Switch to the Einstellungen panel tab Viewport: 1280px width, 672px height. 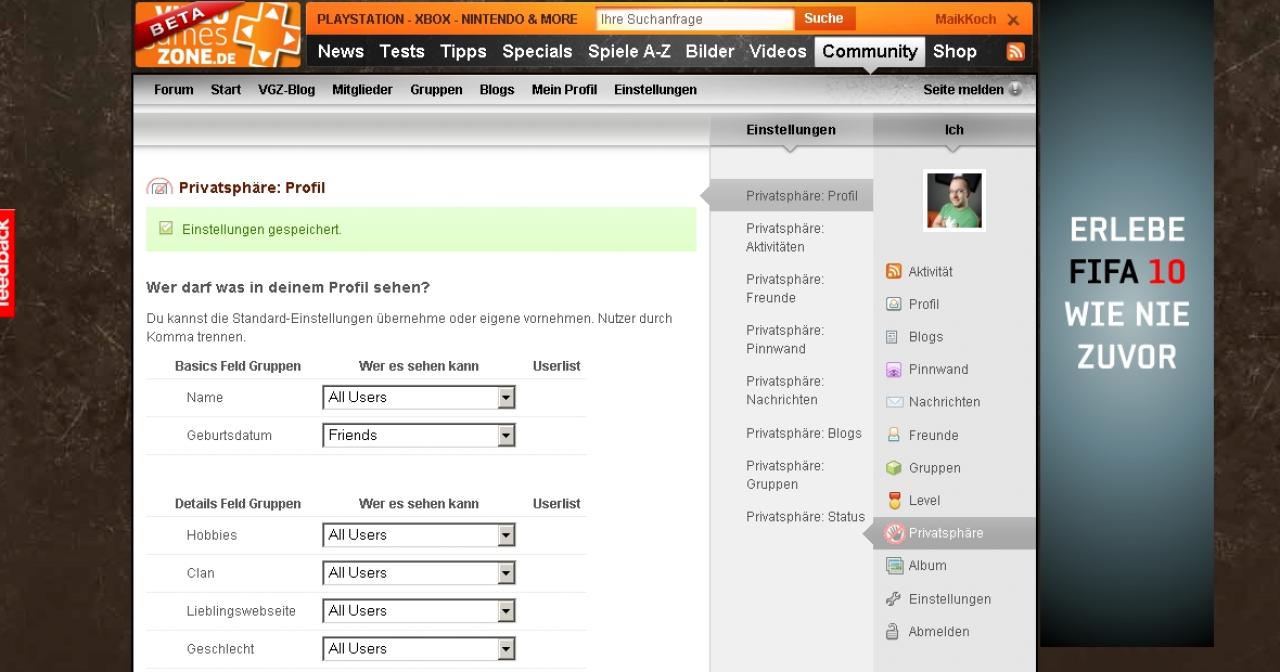pos(791,130)
